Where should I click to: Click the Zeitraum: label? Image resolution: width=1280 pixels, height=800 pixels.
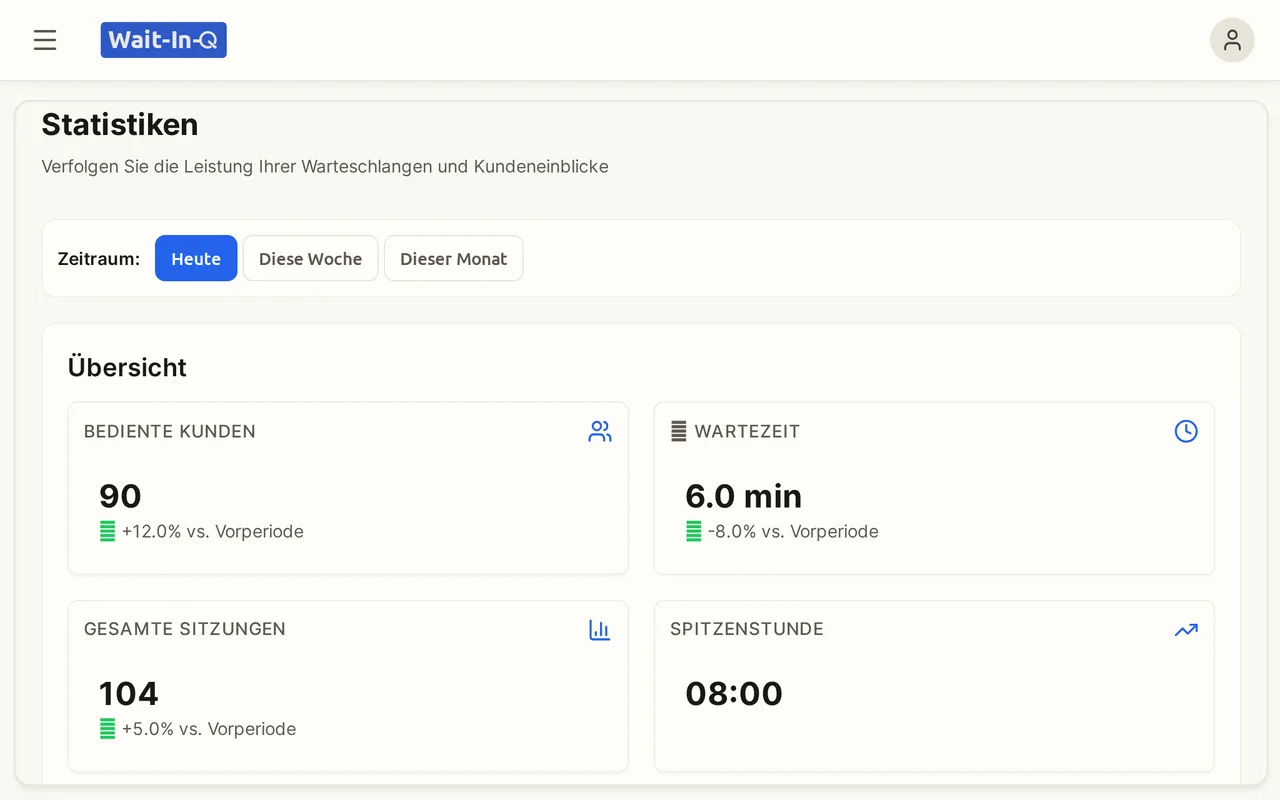tap(99, 259)
